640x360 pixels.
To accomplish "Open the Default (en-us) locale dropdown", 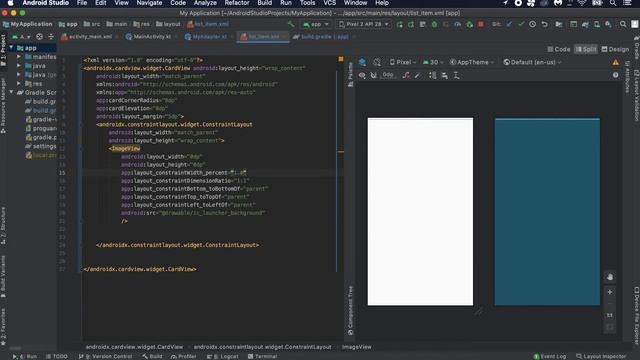I will [532, 62].
